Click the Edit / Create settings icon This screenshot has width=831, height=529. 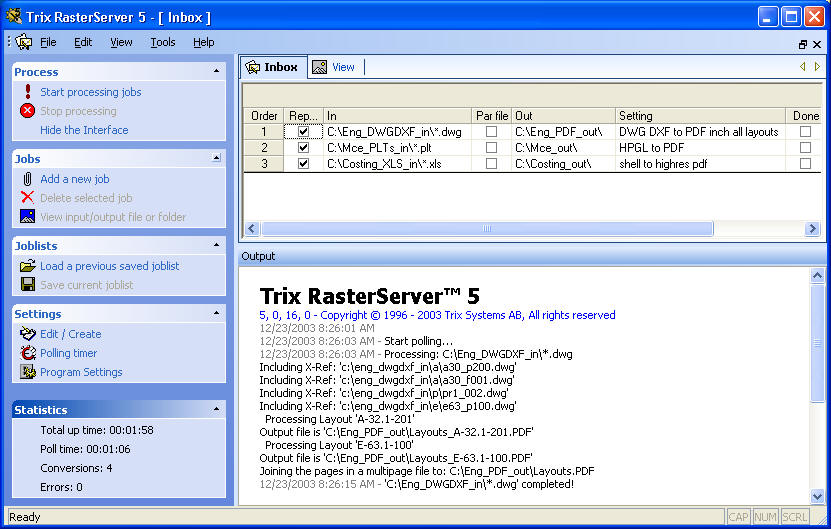click(x=28, y=334)
